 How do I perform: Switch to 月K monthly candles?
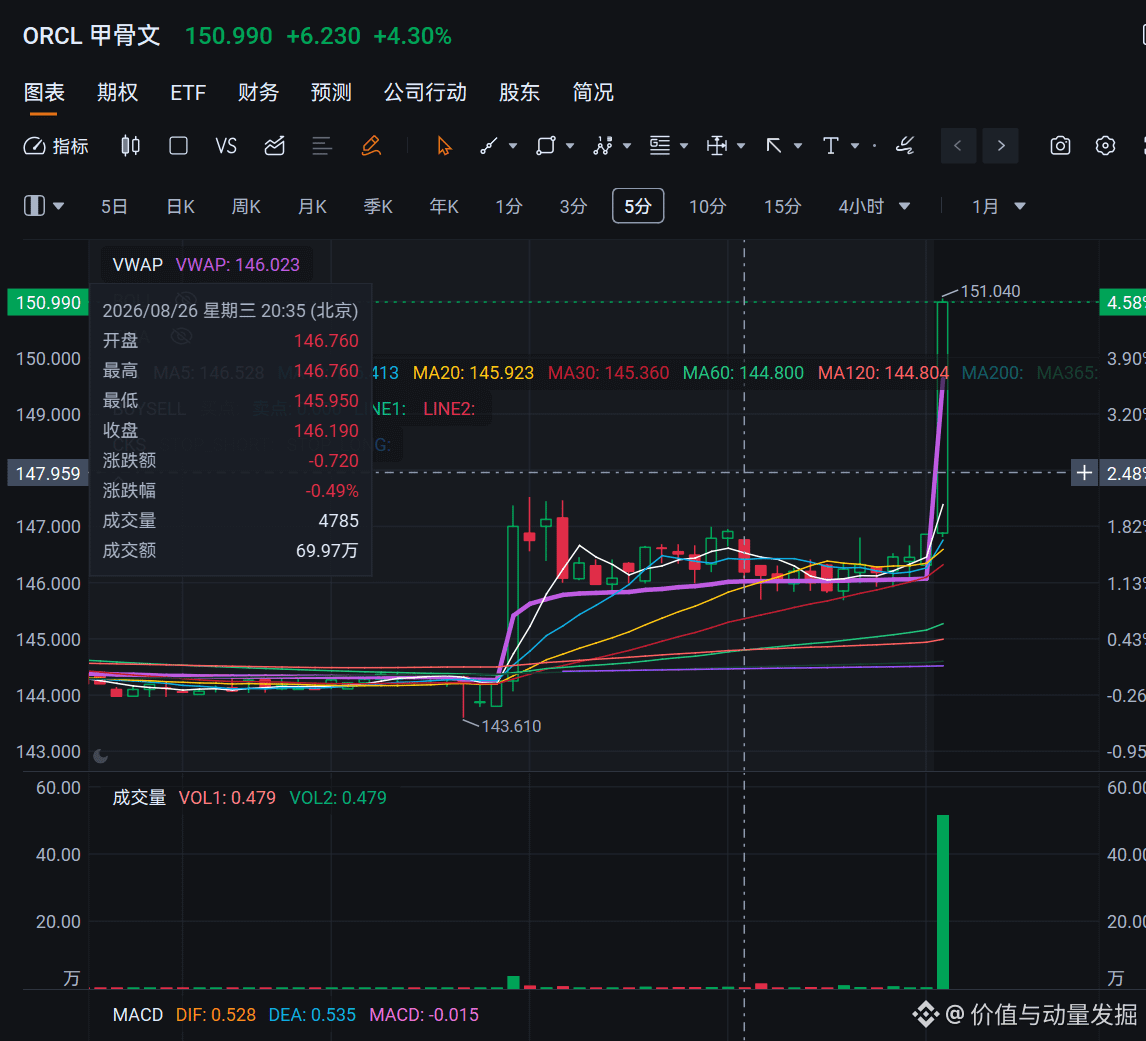312,207
